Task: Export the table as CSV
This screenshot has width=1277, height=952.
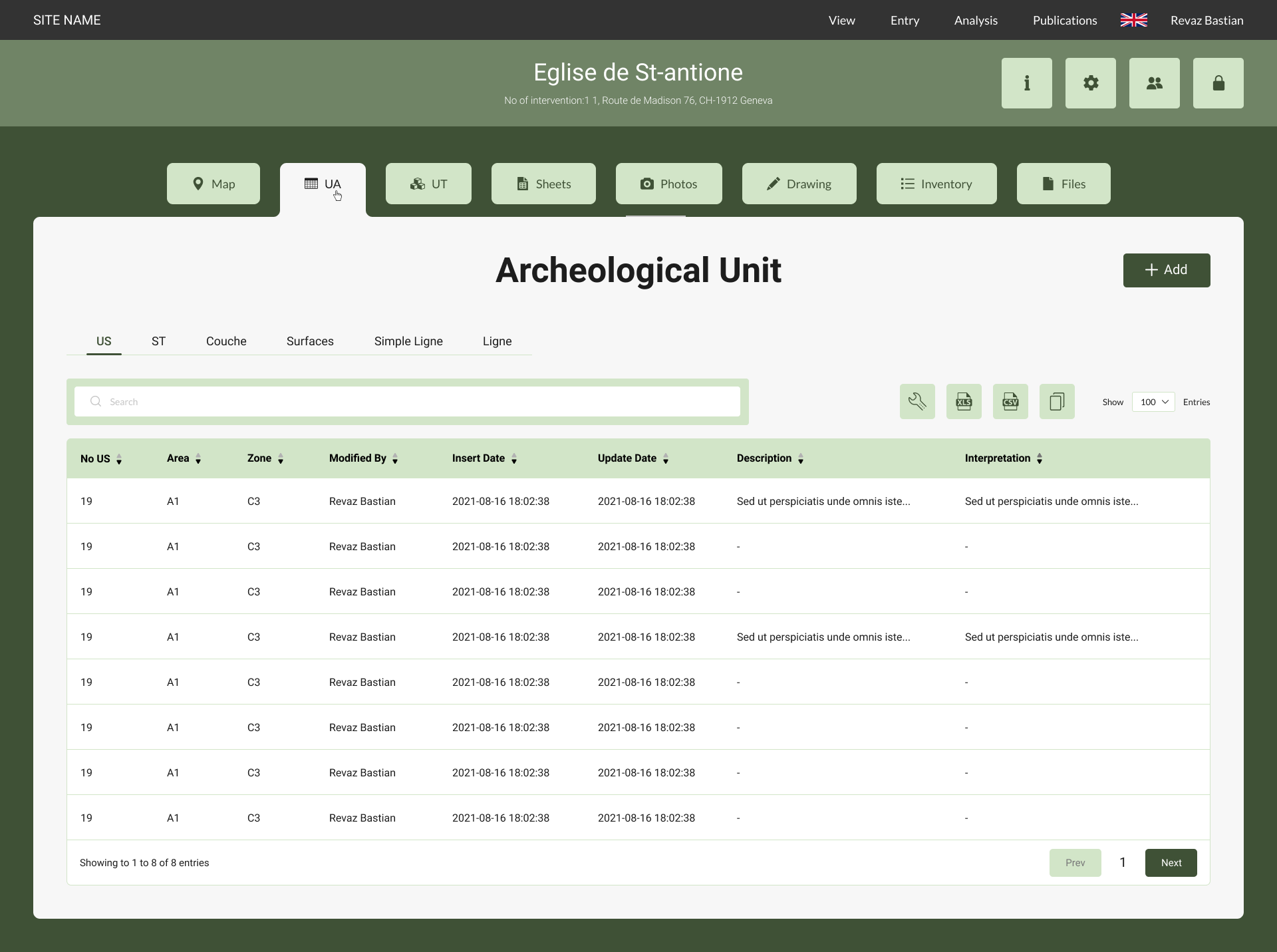Action: click(x=1010, y=401)
